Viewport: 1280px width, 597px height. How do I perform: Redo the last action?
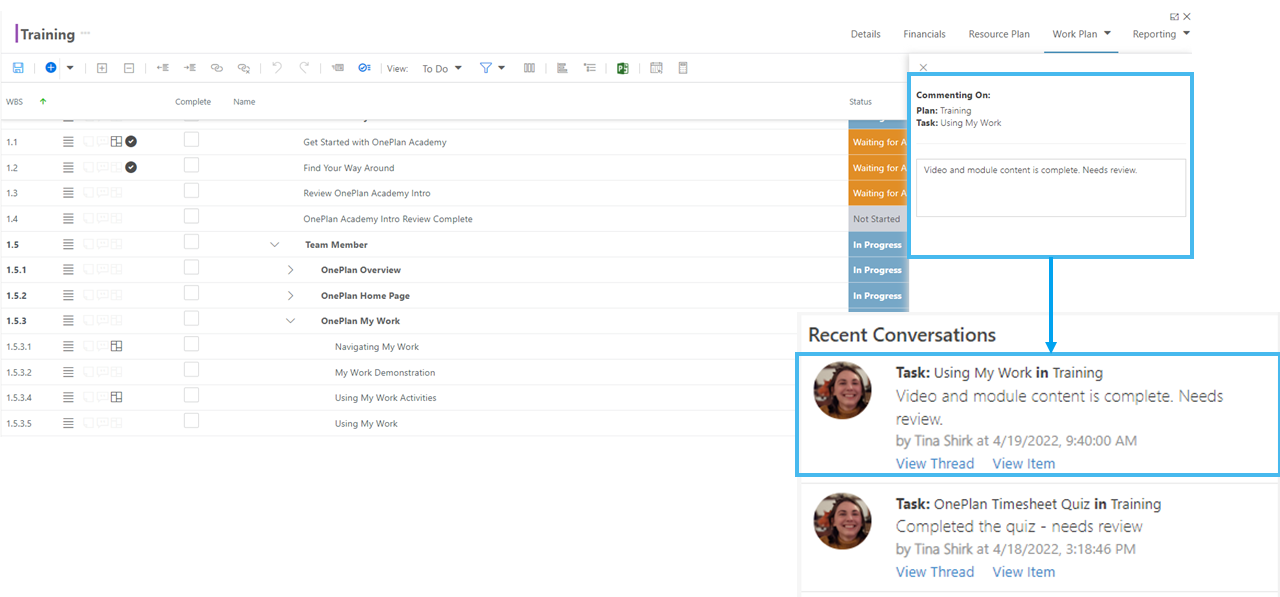pos(304,68)
